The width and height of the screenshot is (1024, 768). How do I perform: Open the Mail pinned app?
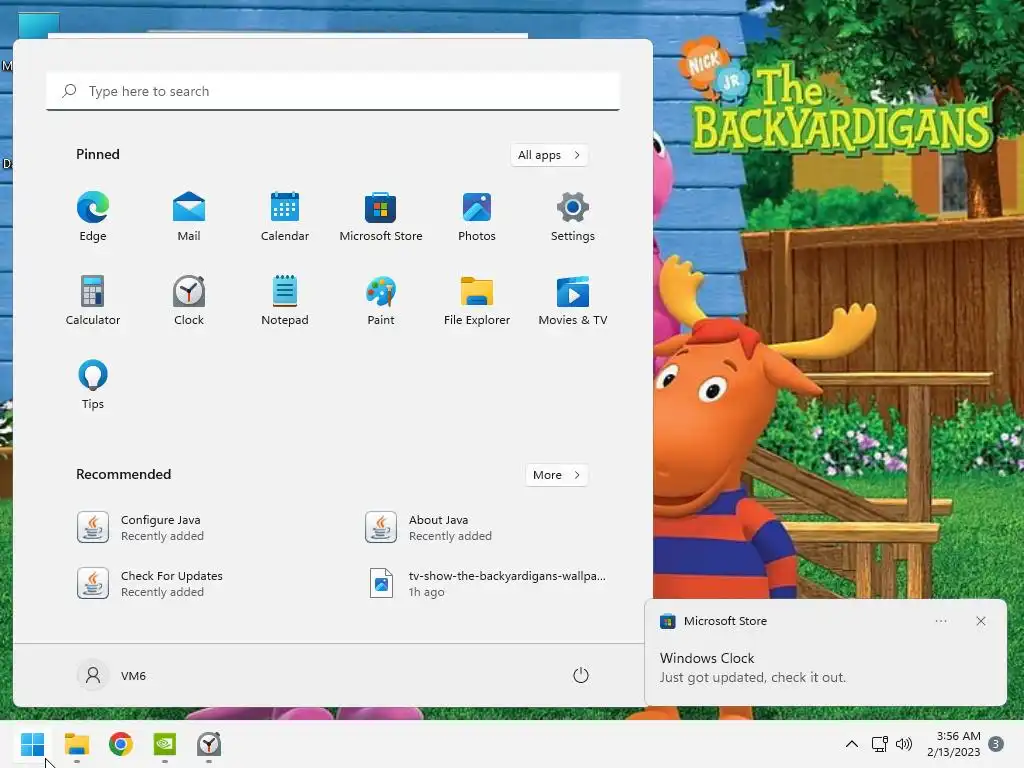pos(189,217)
